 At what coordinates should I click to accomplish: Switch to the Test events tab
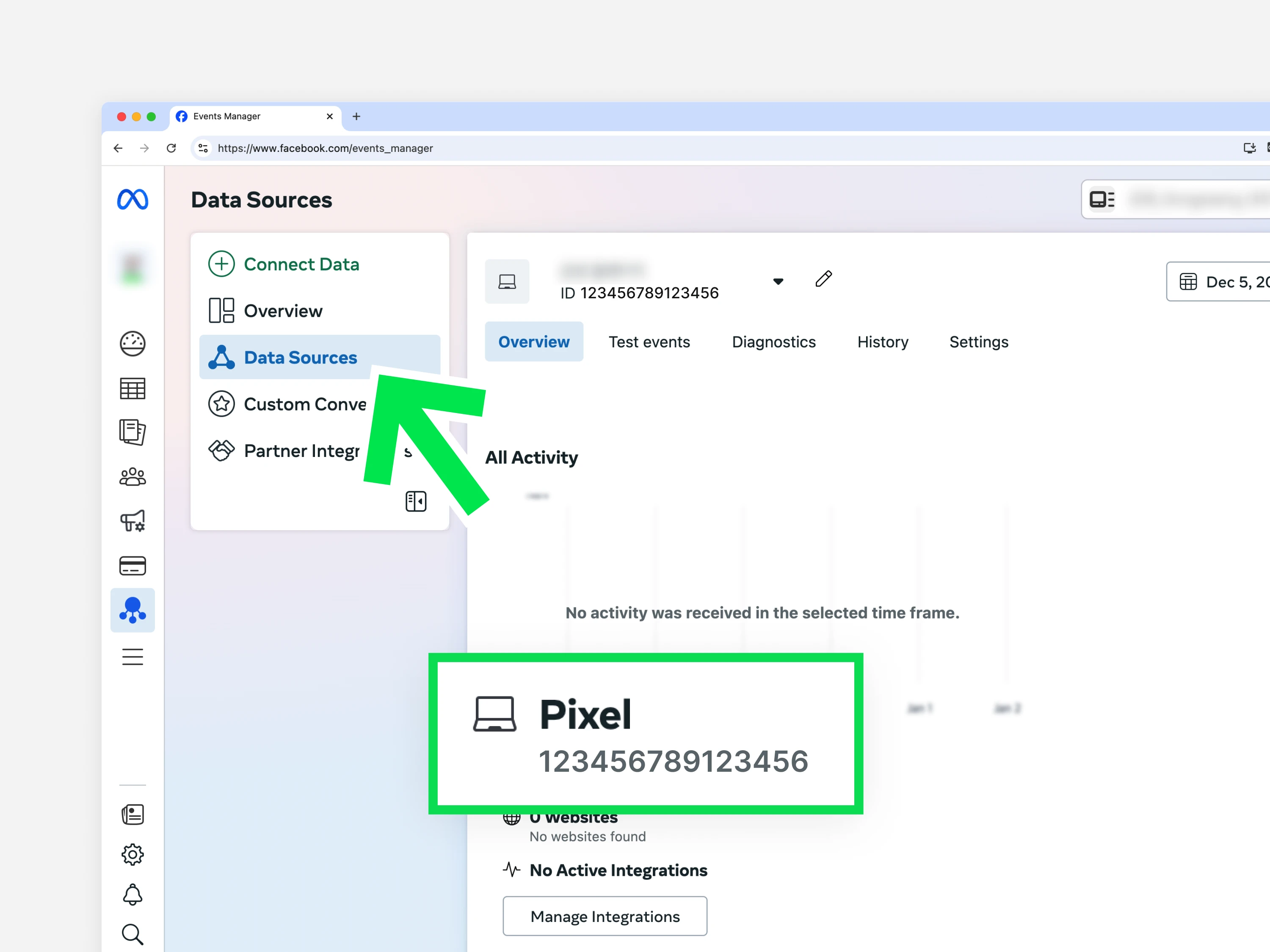click(649, 342)
